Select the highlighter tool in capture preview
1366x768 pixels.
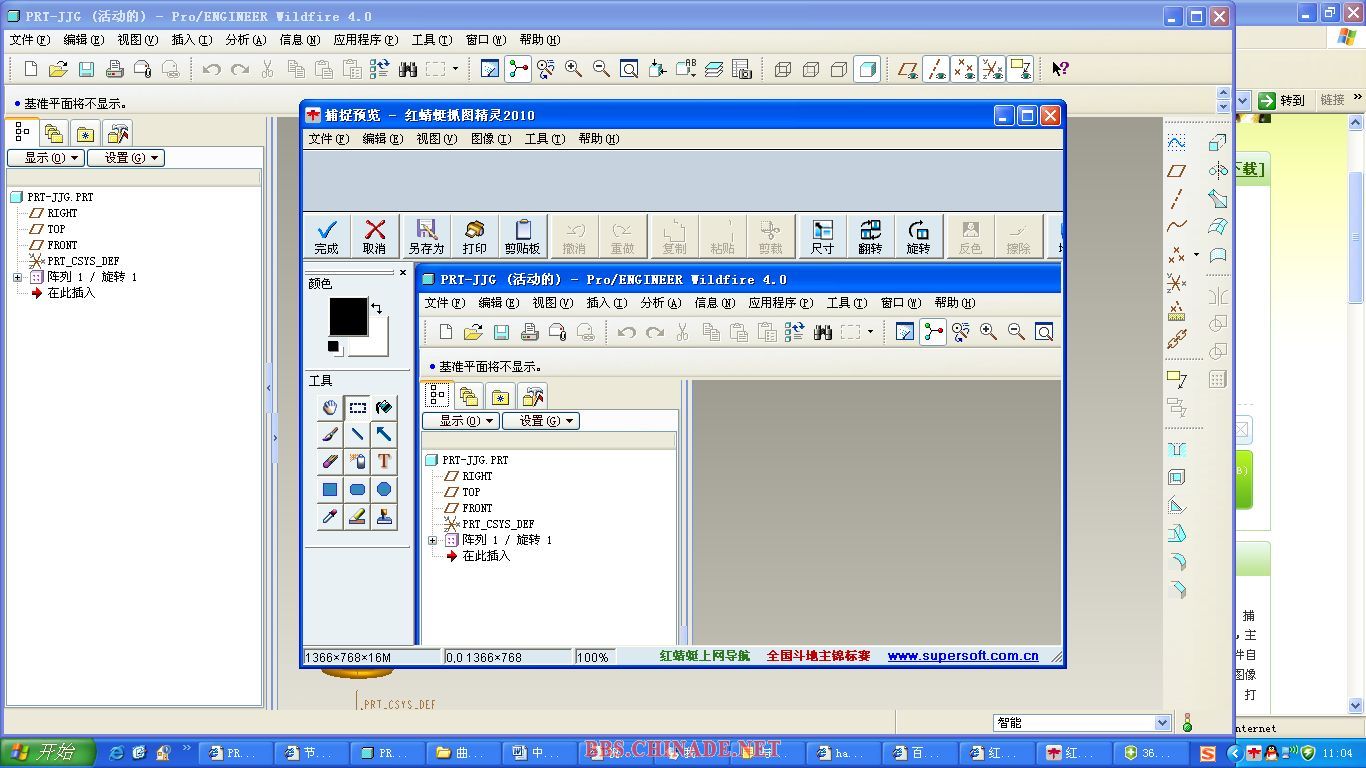pos(357,516)
